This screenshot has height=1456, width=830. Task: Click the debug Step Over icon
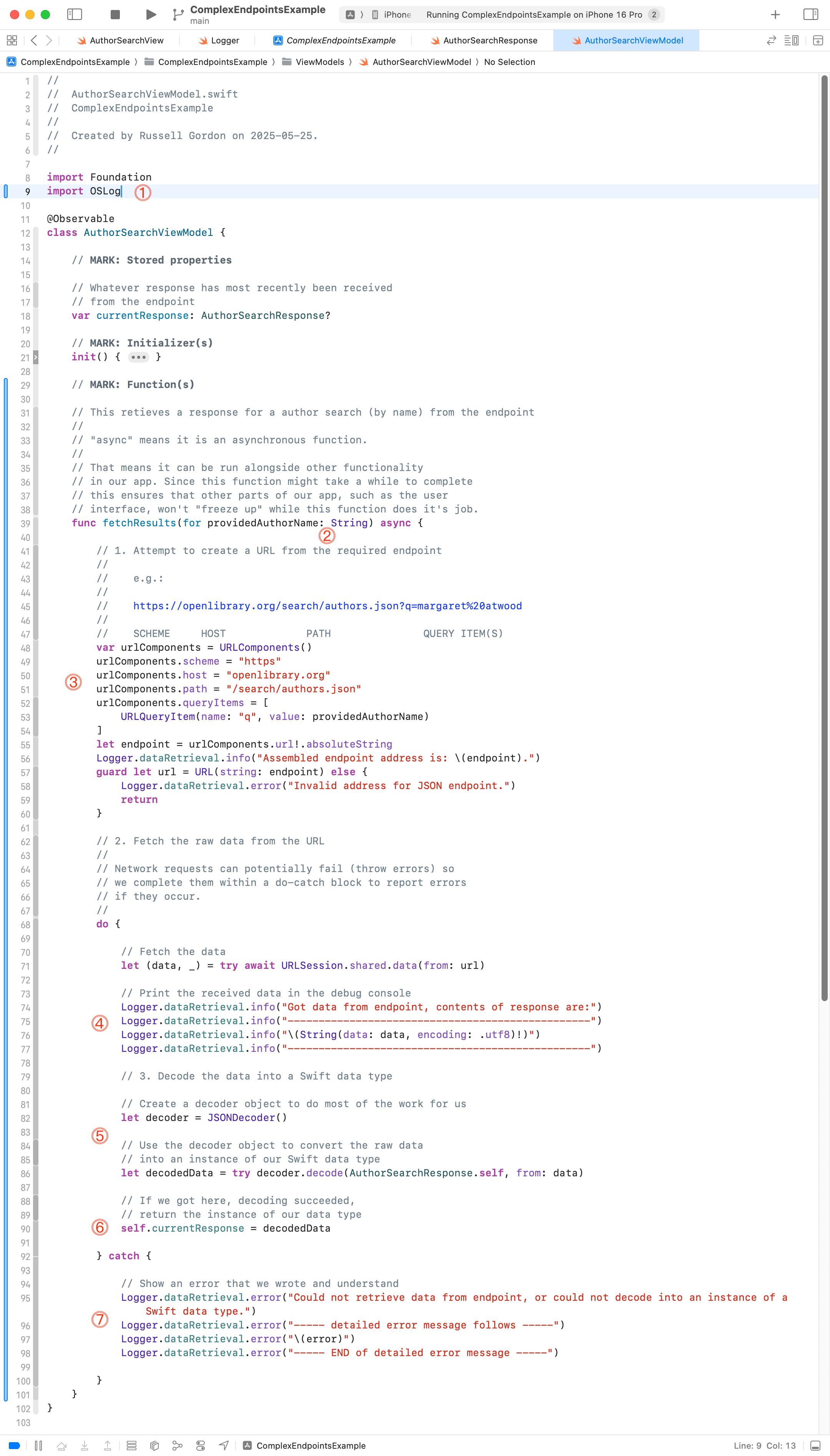(61, 1445)
